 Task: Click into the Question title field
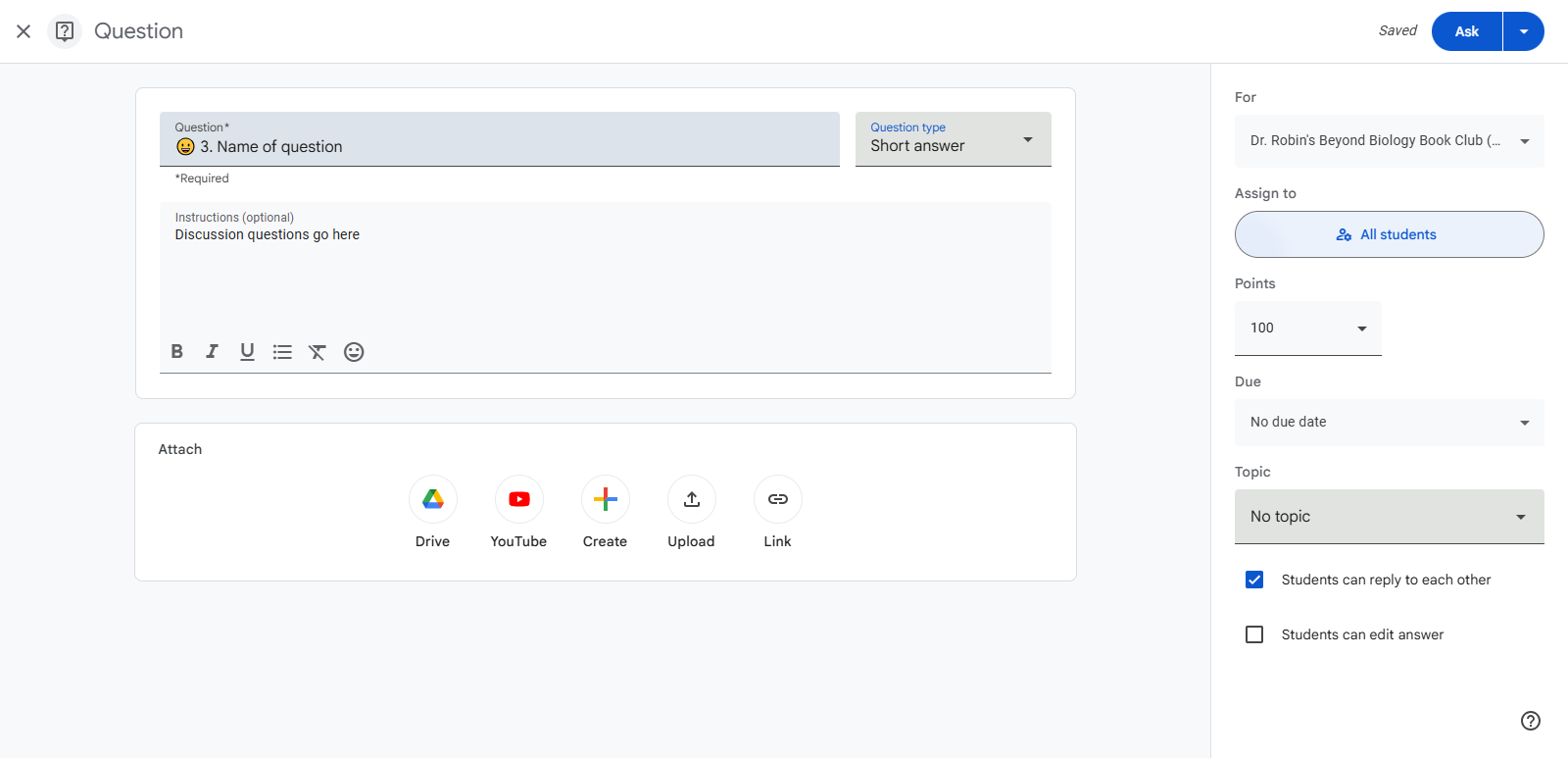(500, 139)
